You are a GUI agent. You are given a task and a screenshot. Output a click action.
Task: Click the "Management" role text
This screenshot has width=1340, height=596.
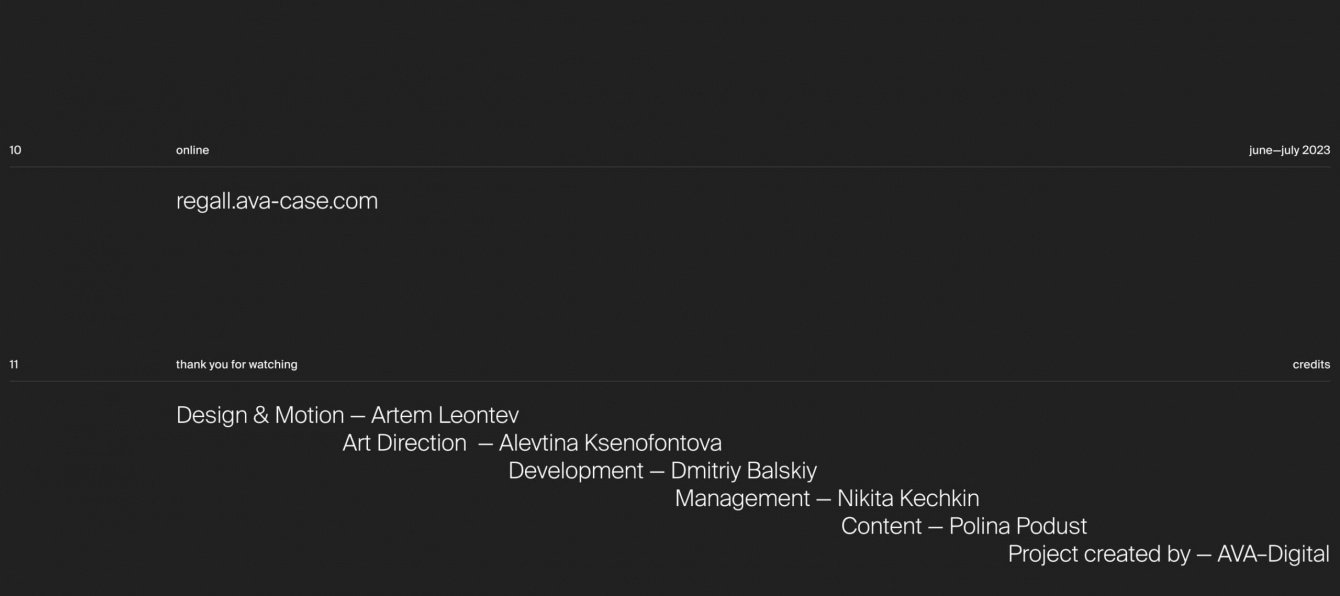coord(742,499)
